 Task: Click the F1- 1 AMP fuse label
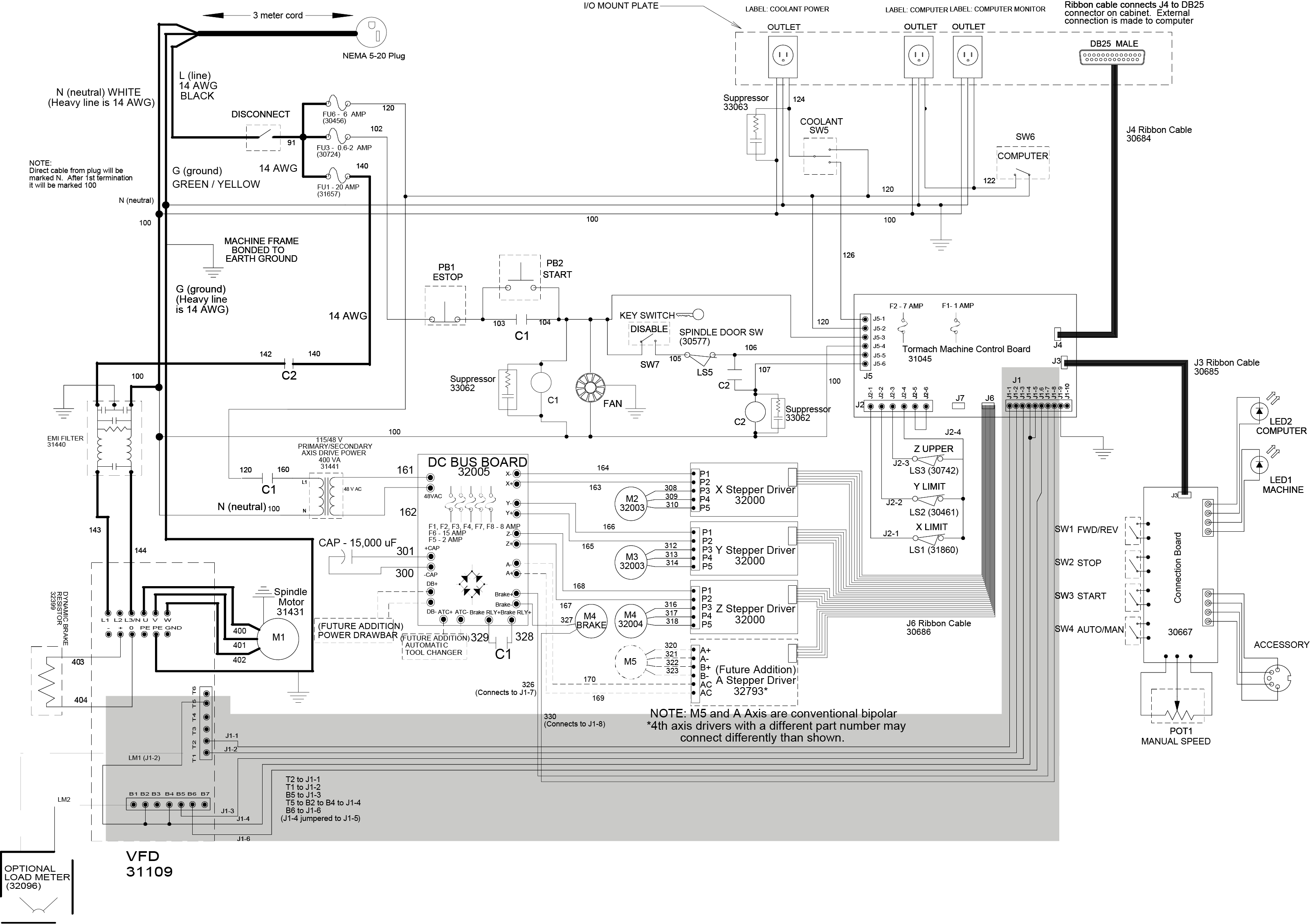(957, 306)
